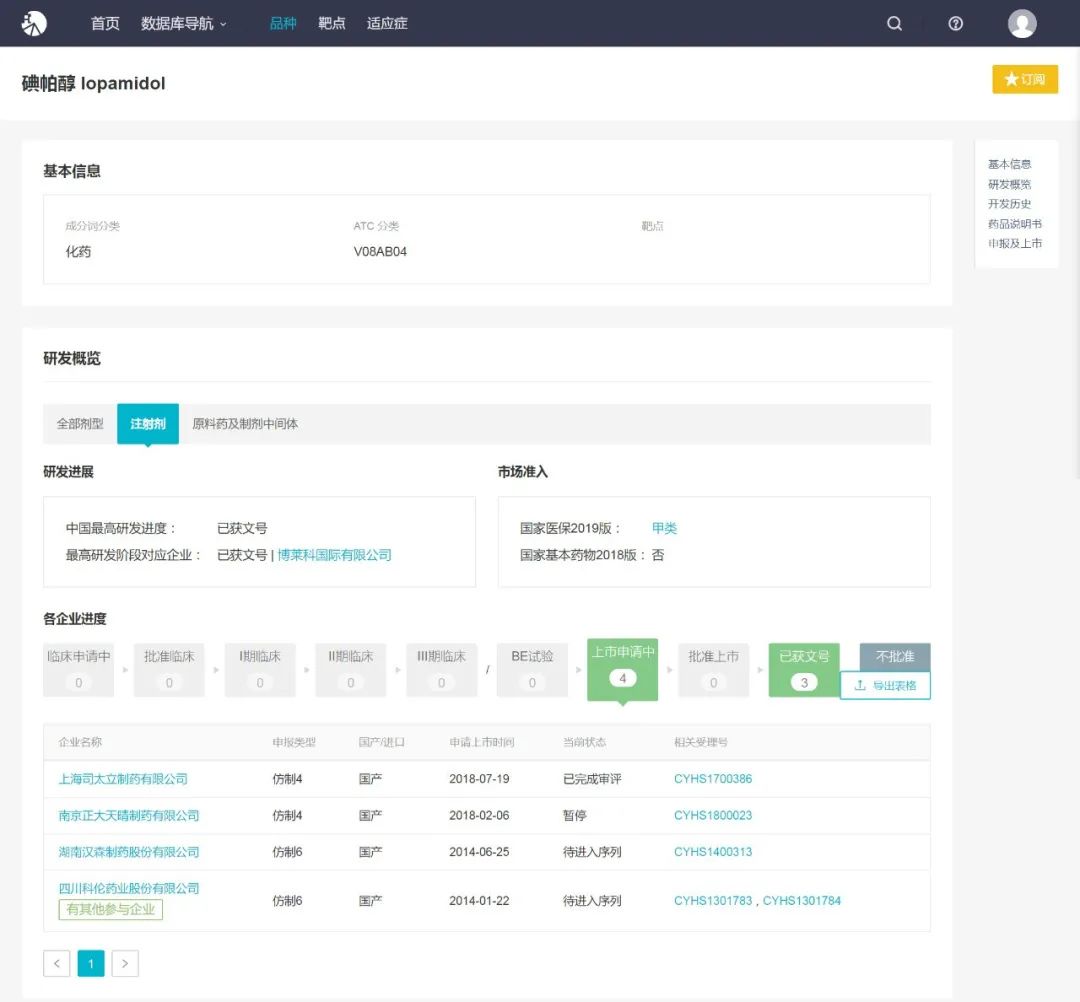Switch to 注射剂 tab
Image resolution: width=1080 pixels, height=1002 pixels.
pyautogui.click(x=148, y=424)
